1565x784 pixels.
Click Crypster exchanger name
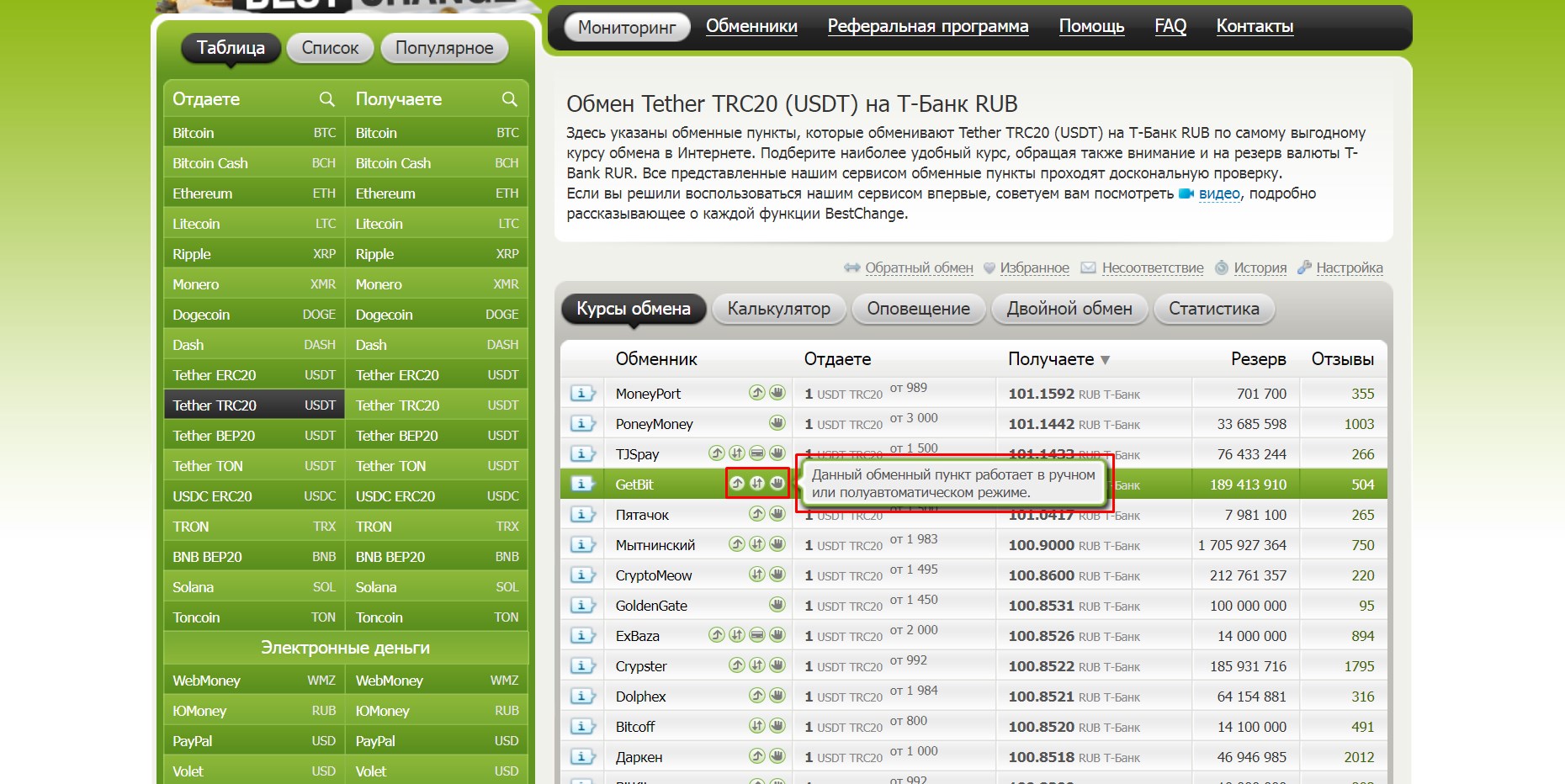coord(641,666)
